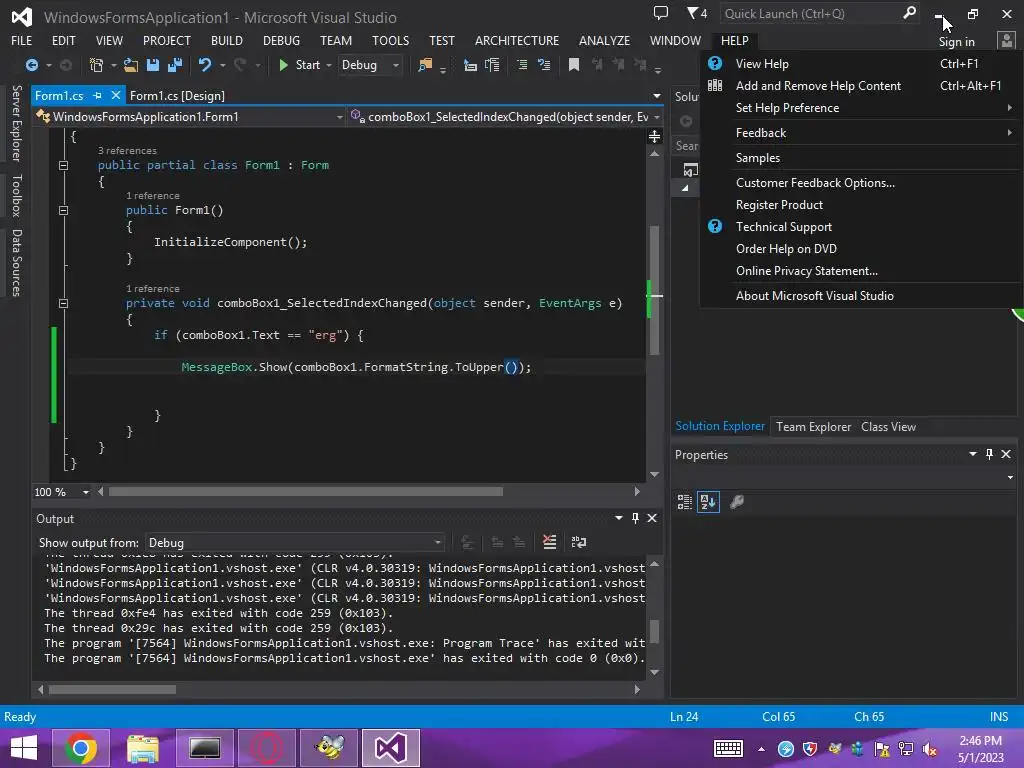Click the Navigate Backward arrow icon
The height and width of the screenshot is (768, 1024).
pos(31,65)
